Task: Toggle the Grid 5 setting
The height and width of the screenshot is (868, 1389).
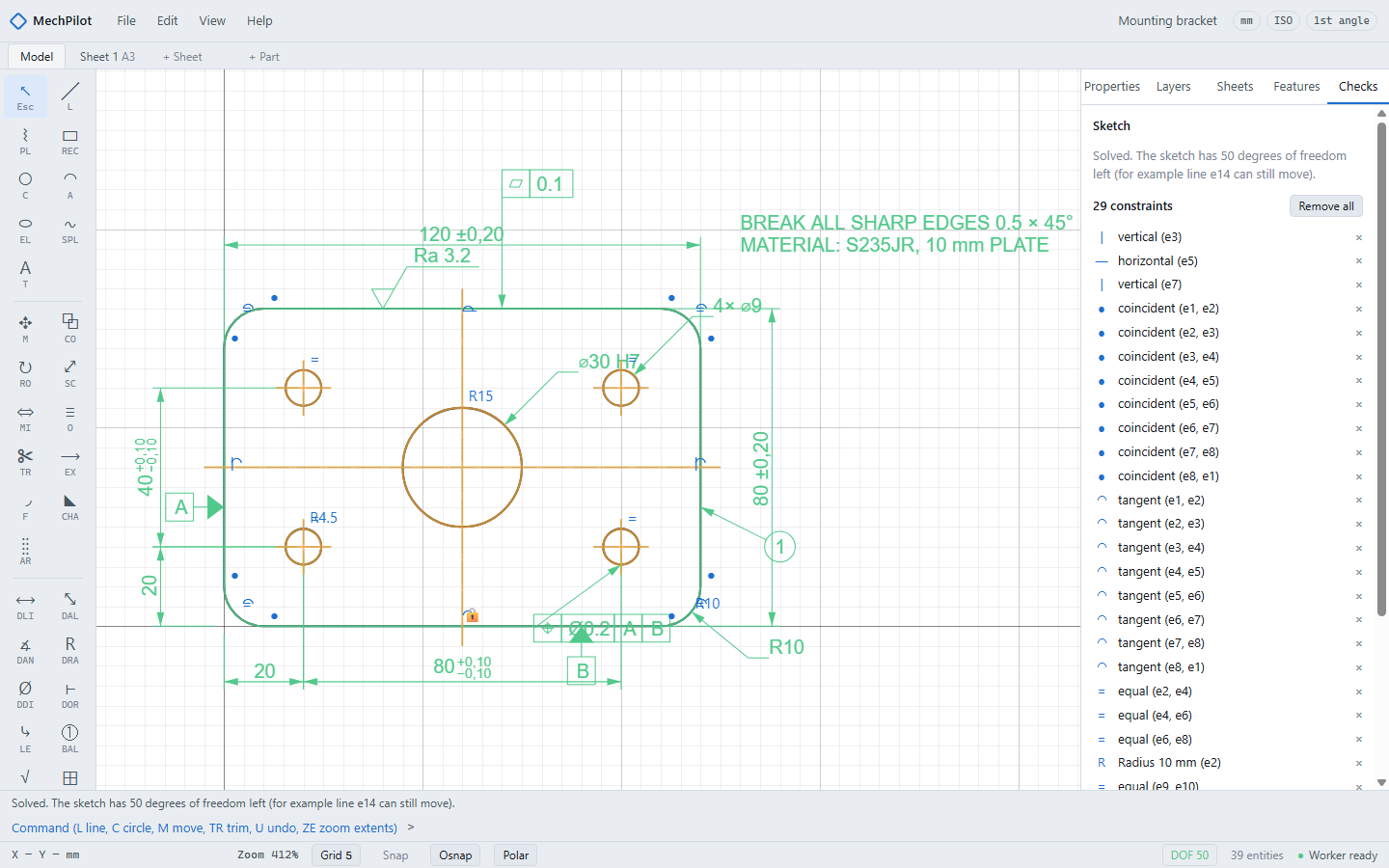Action: click(337, 855)
